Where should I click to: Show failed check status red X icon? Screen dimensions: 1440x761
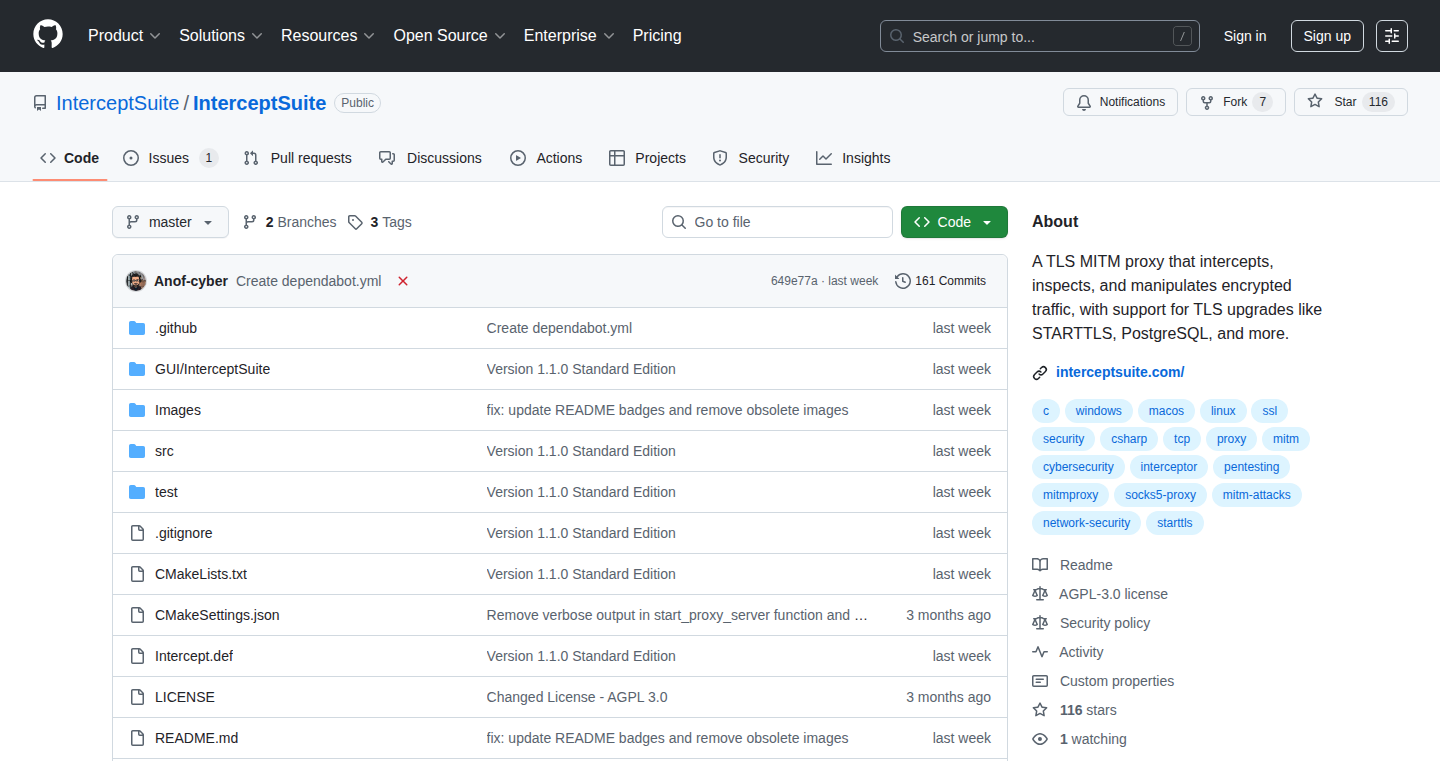[403, 281]
